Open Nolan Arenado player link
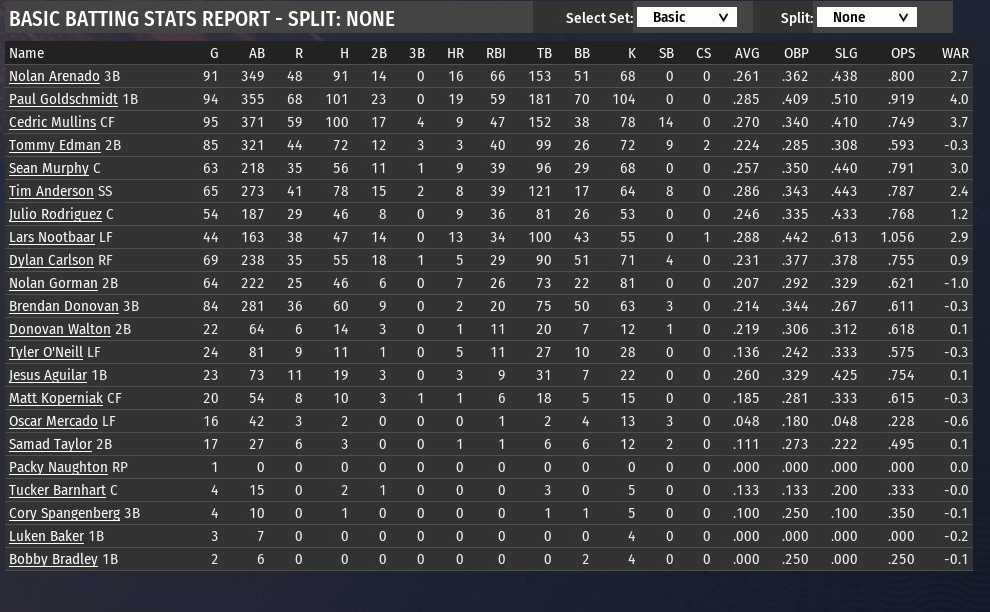 coord(54,76)
